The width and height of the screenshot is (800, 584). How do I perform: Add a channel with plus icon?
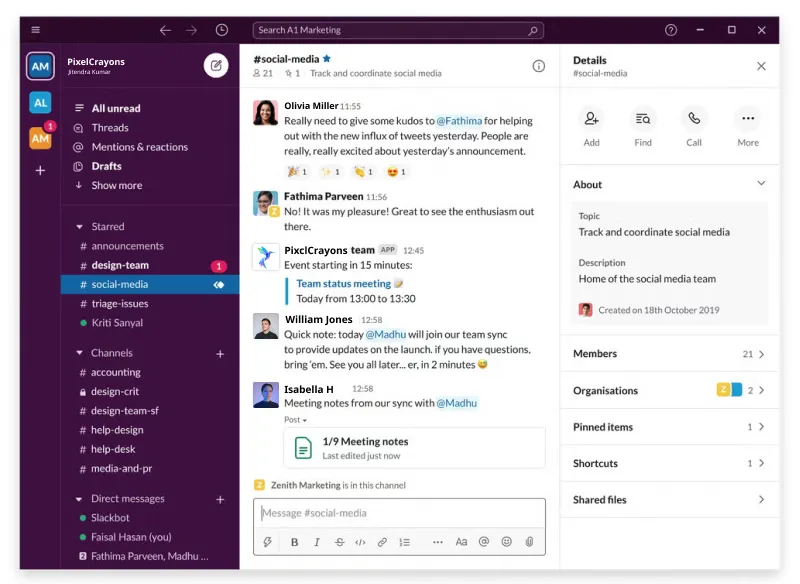[x=220, y=353]
